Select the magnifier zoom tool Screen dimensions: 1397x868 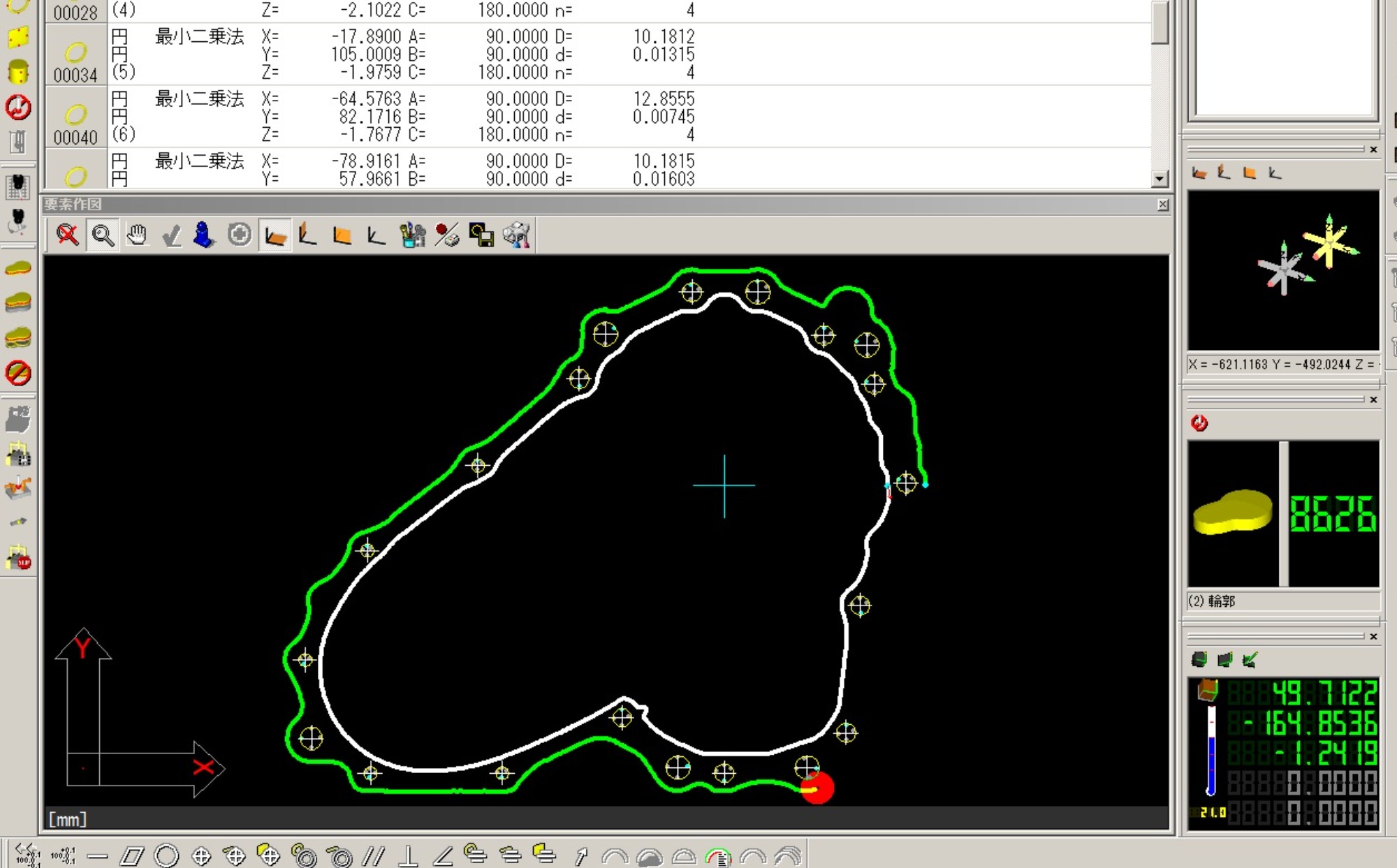pos(103,235)
